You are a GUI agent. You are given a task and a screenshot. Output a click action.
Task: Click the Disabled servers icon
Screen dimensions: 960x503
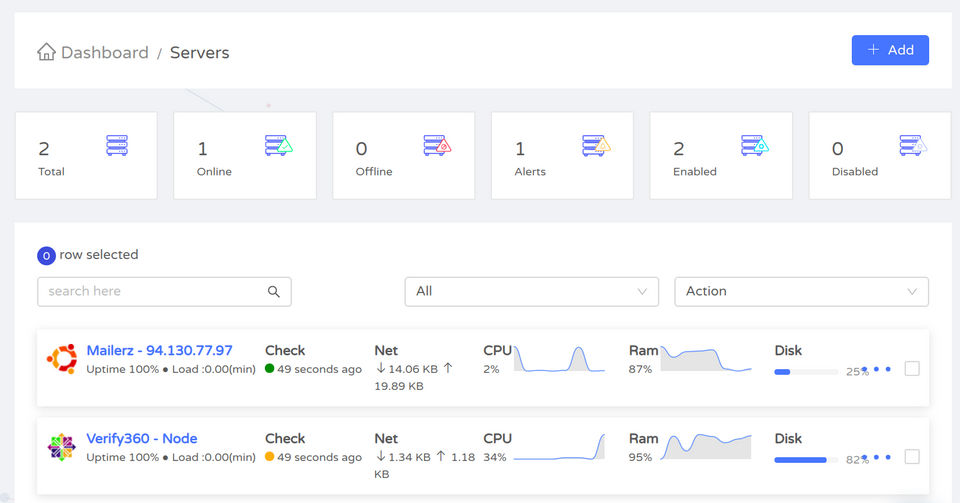tap(913, 146)
